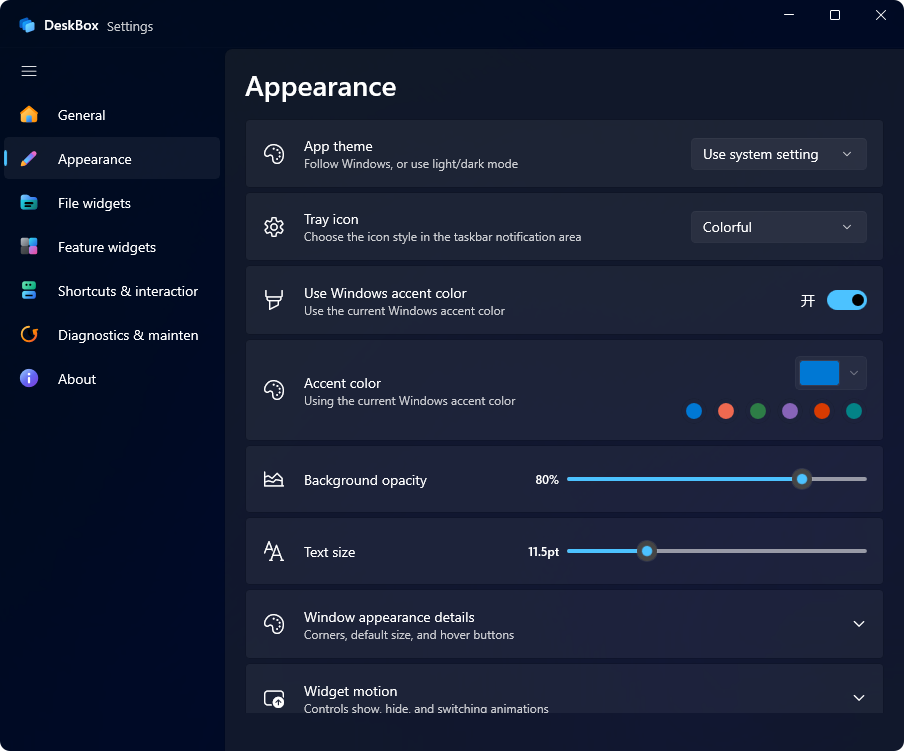Click the Appearance pencil icon in sidebar
This screenshot has width=904, height=751.
click(x=29, y=158)
